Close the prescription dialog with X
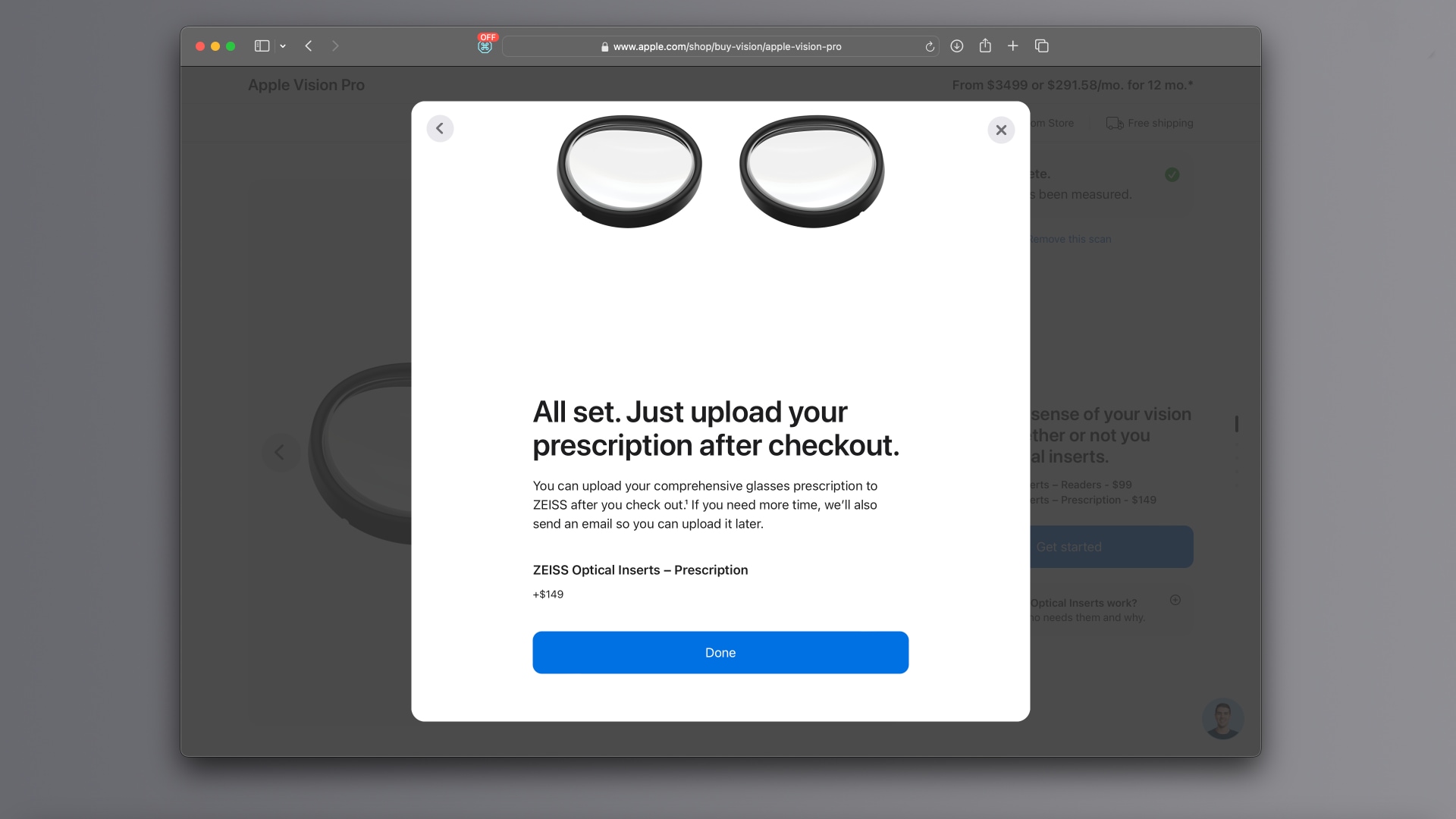This screenshot has width=1456, height=819. [1001, 130]
